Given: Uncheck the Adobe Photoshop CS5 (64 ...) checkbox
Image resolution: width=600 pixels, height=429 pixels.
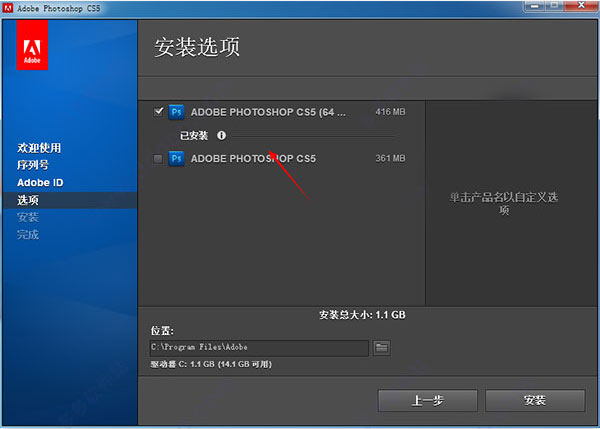Looking at the screenshot, I should click(x=158, y=112).
